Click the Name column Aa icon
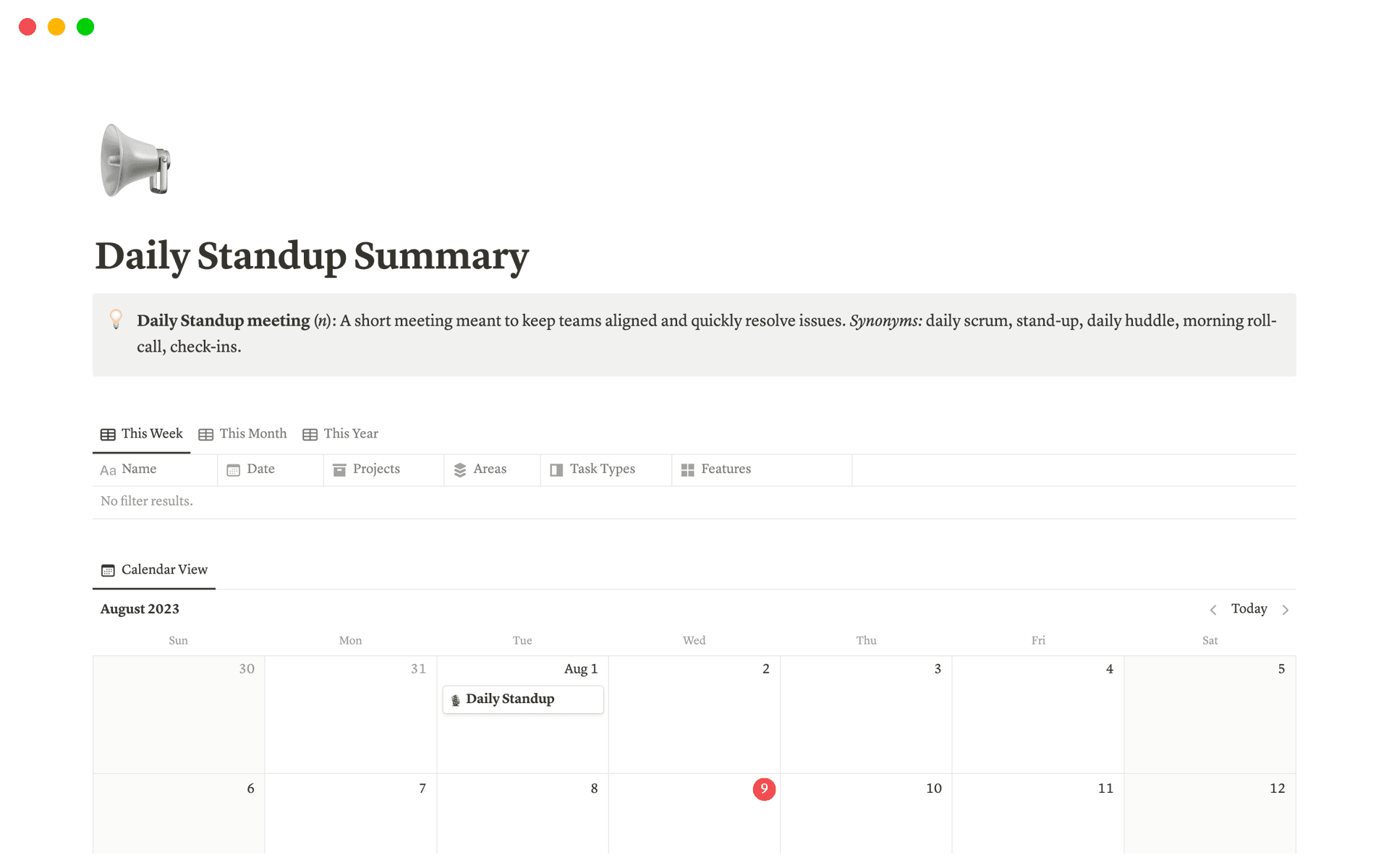This screenshot has height=868, width=1389. tap(108, 469)
